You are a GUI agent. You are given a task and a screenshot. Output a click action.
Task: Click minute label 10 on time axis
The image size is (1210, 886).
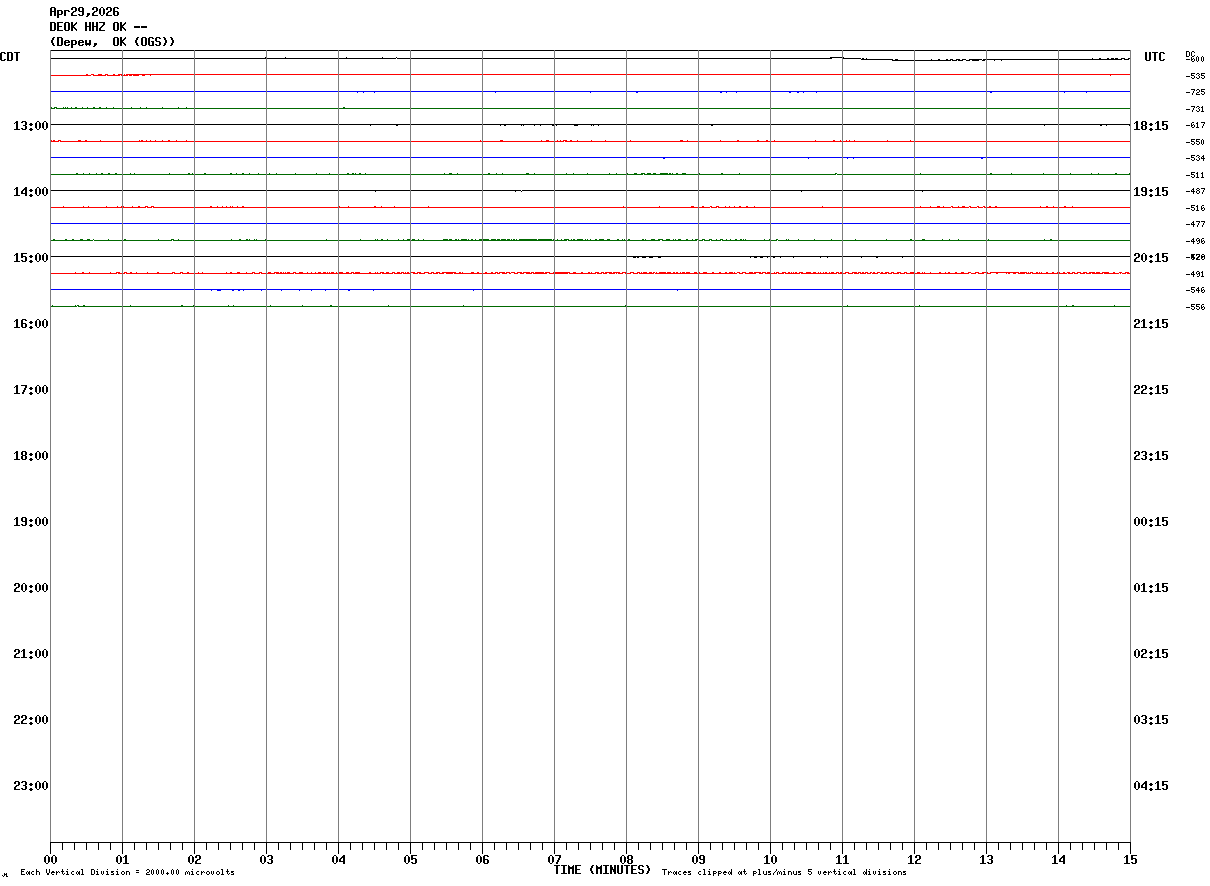[770, 860]
